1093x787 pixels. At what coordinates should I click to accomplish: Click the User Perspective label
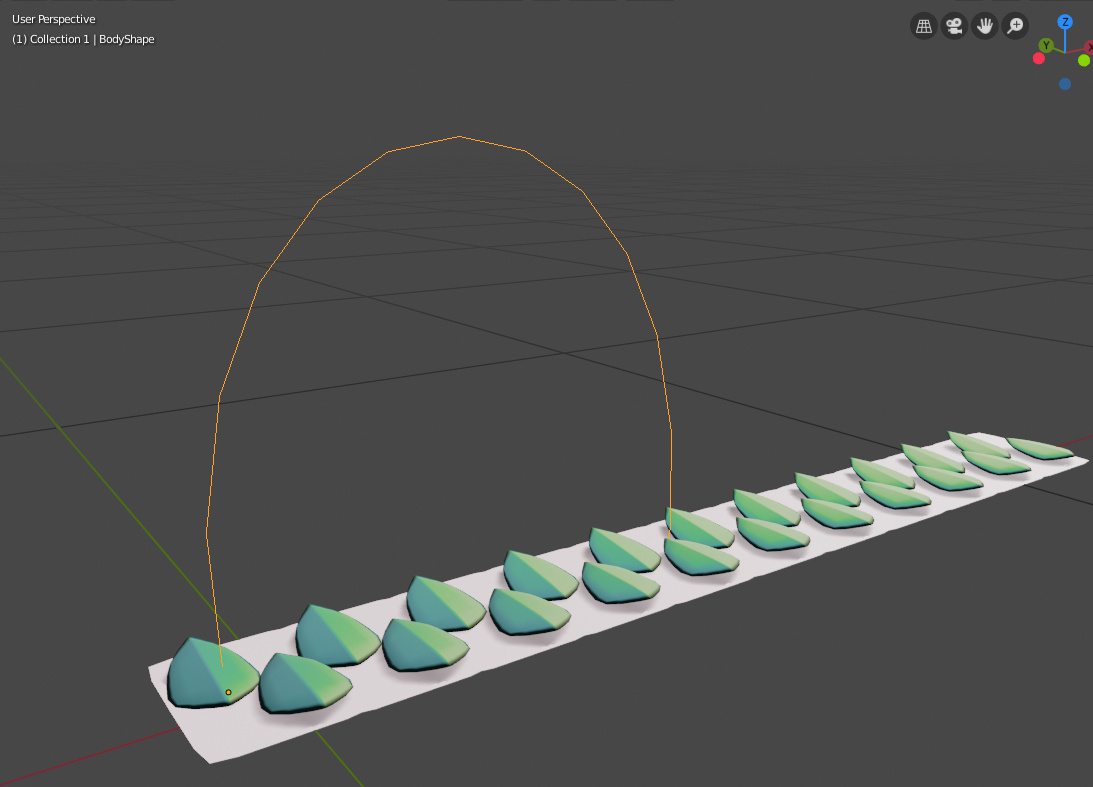click(54, 18)
